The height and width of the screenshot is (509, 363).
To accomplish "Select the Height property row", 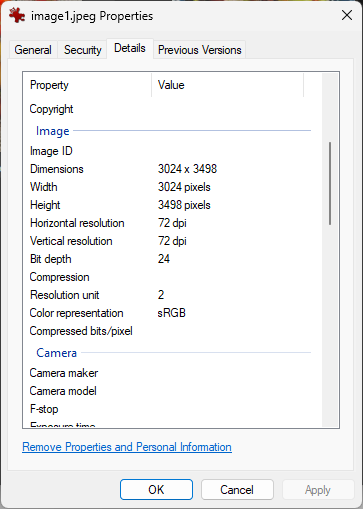I will 170,205.
